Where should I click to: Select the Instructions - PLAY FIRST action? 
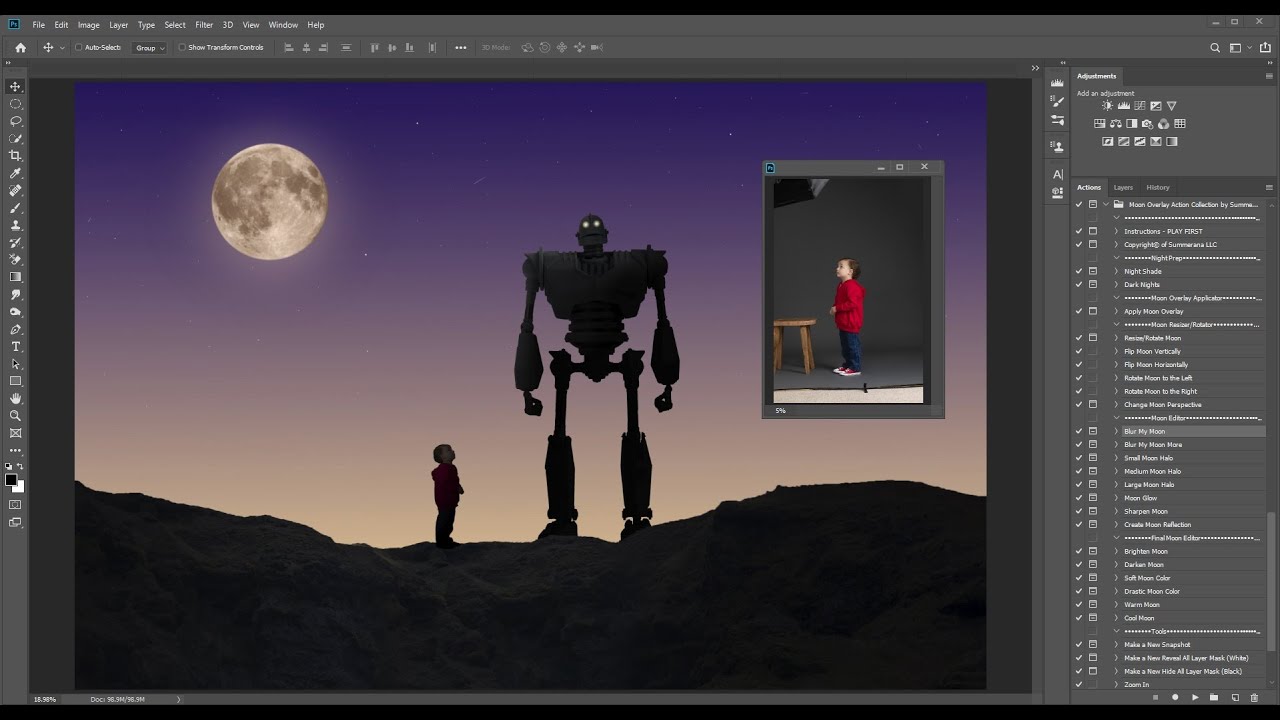click(1163, 231)
